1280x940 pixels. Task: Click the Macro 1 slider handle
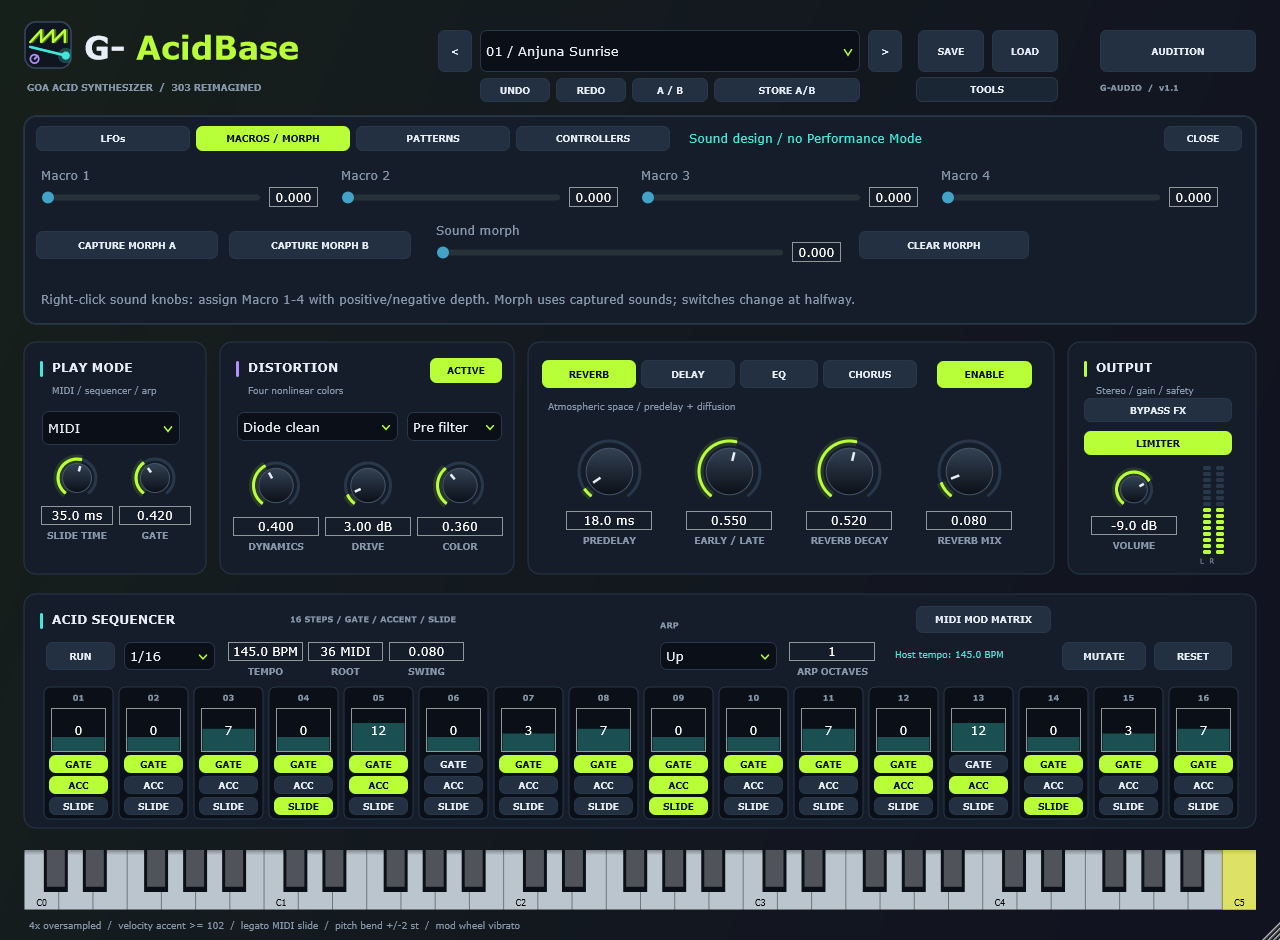48,198
